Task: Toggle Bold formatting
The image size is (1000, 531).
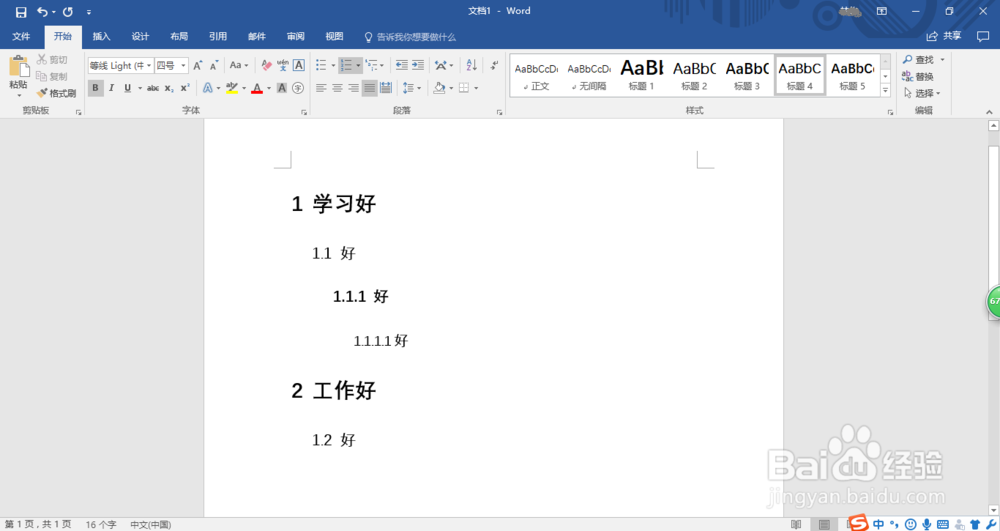Action: (96, 88)
